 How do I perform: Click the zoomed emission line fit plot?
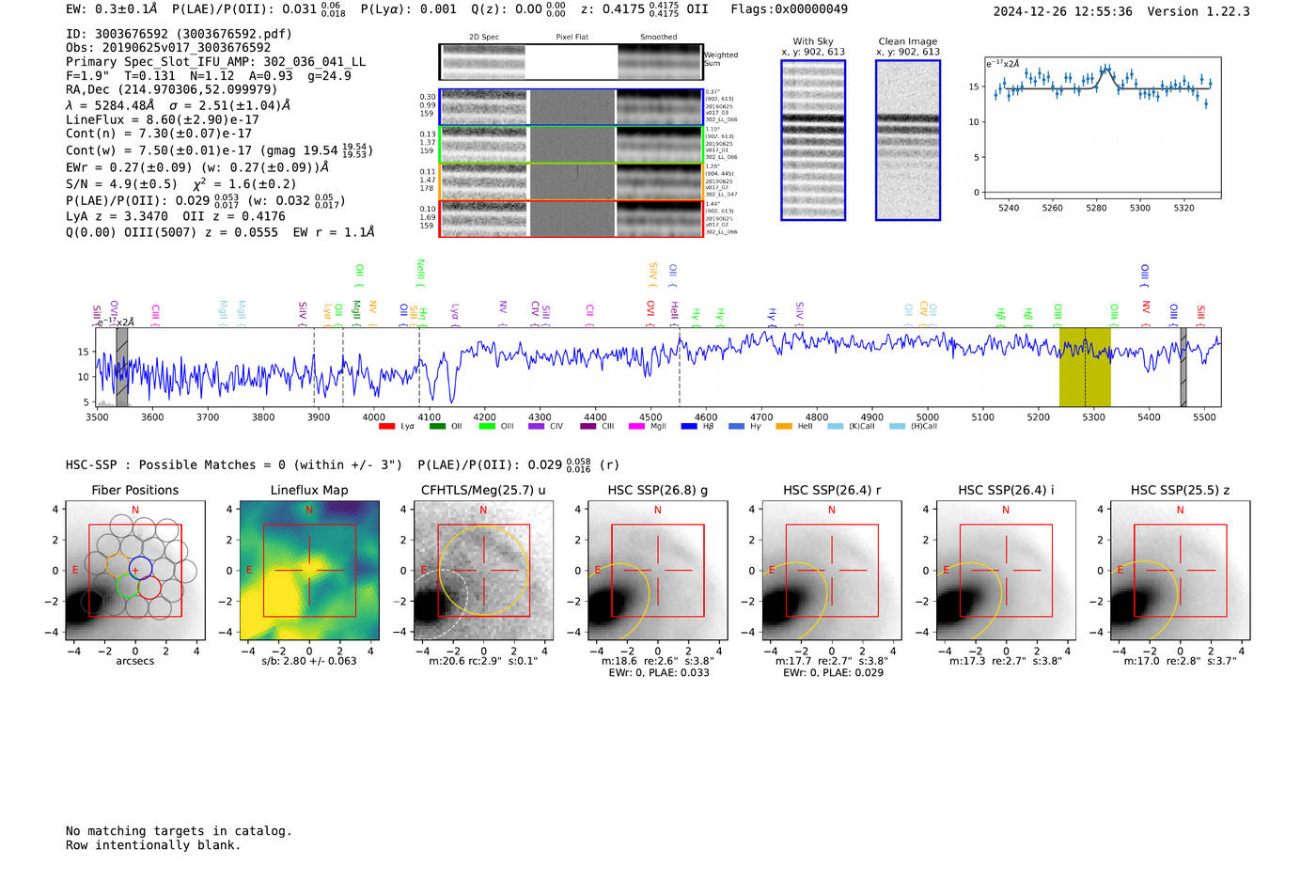[x=1102, y=128]
